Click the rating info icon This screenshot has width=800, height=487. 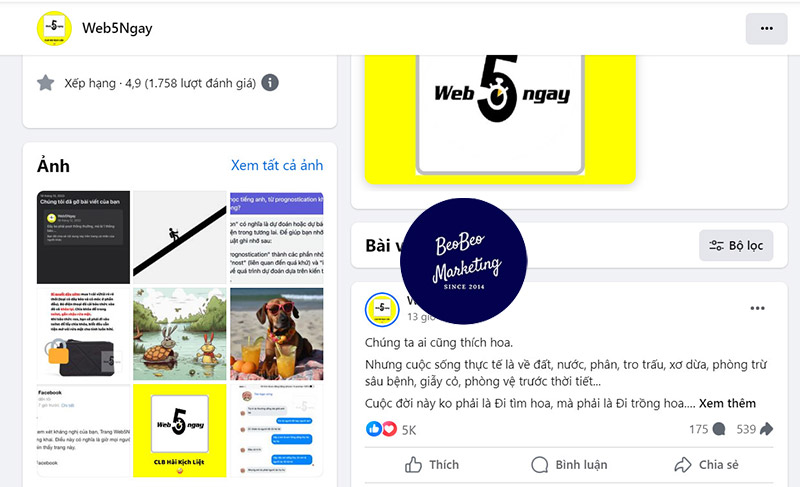tap(270, 83)
